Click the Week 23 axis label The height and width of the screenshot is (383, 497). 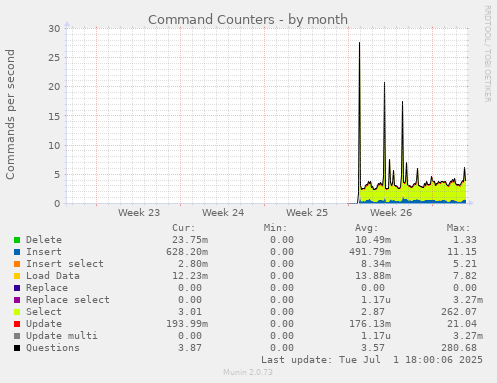139,213
